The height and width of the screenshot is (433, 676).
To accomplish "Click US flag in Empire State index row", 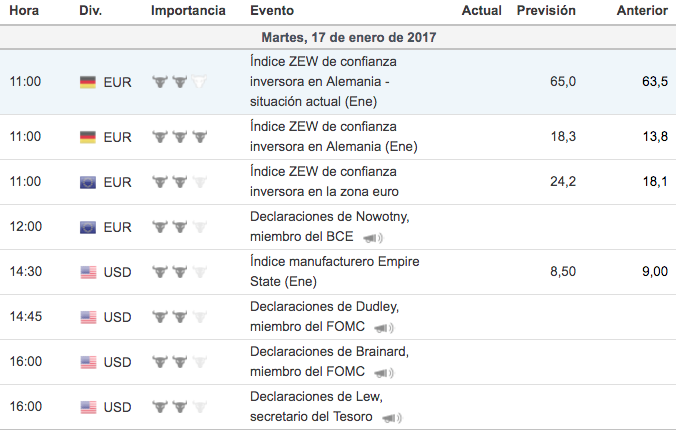I will pos(88,272).
